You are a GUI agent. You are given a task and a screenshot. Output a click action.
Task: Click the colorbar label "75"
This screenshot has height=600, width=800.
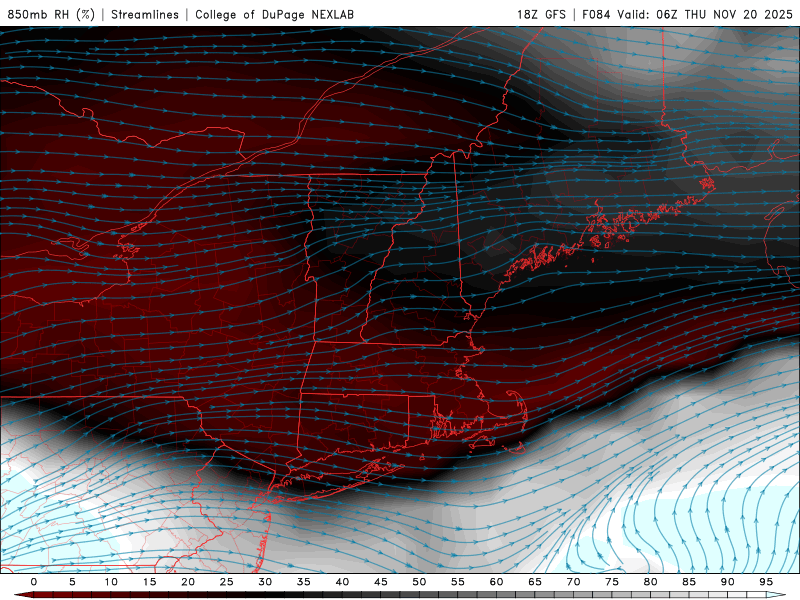612,582
